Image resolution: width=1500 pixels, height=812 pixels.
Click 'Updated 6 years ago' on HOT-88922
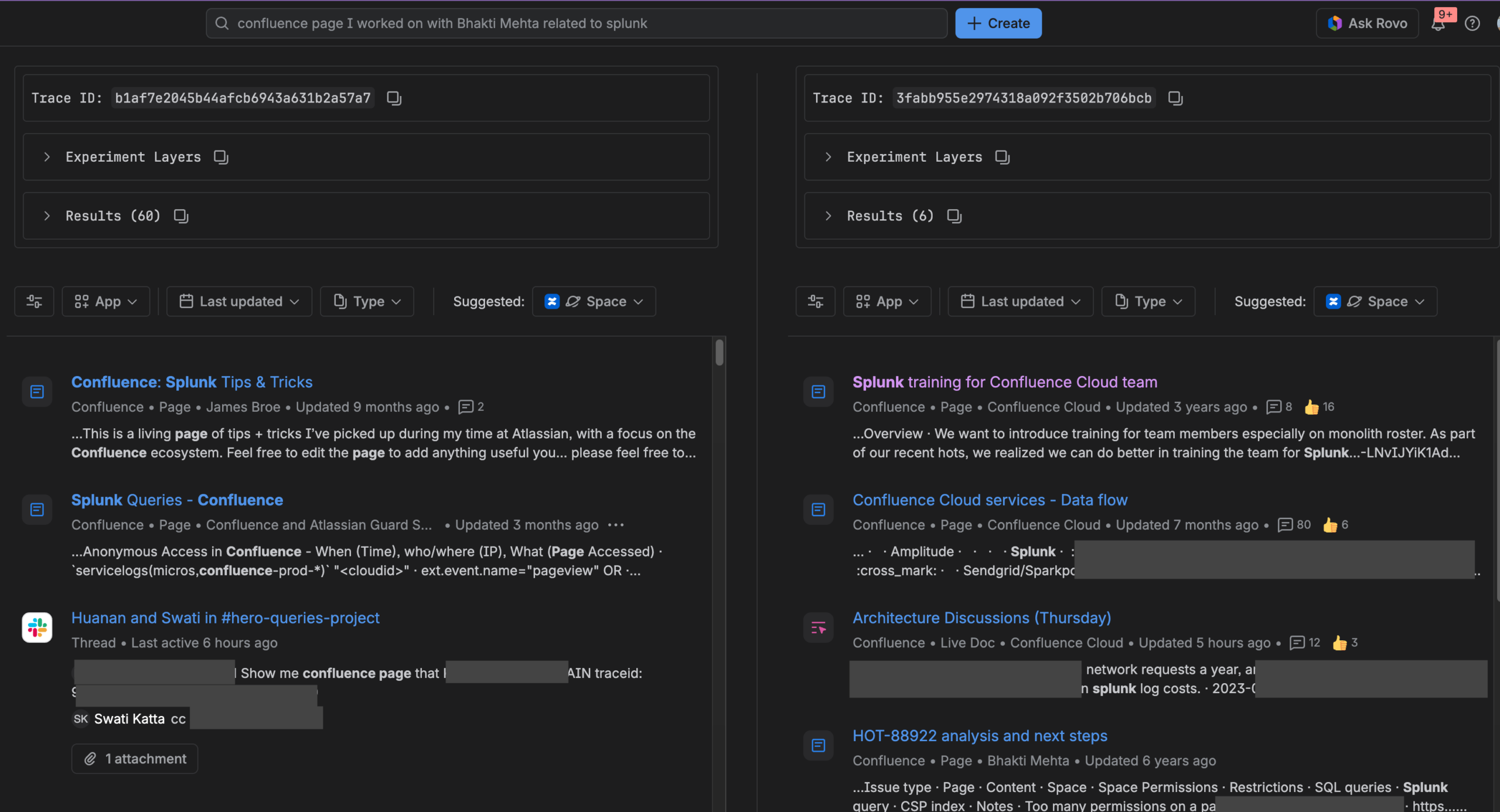tap(1150, 760)
